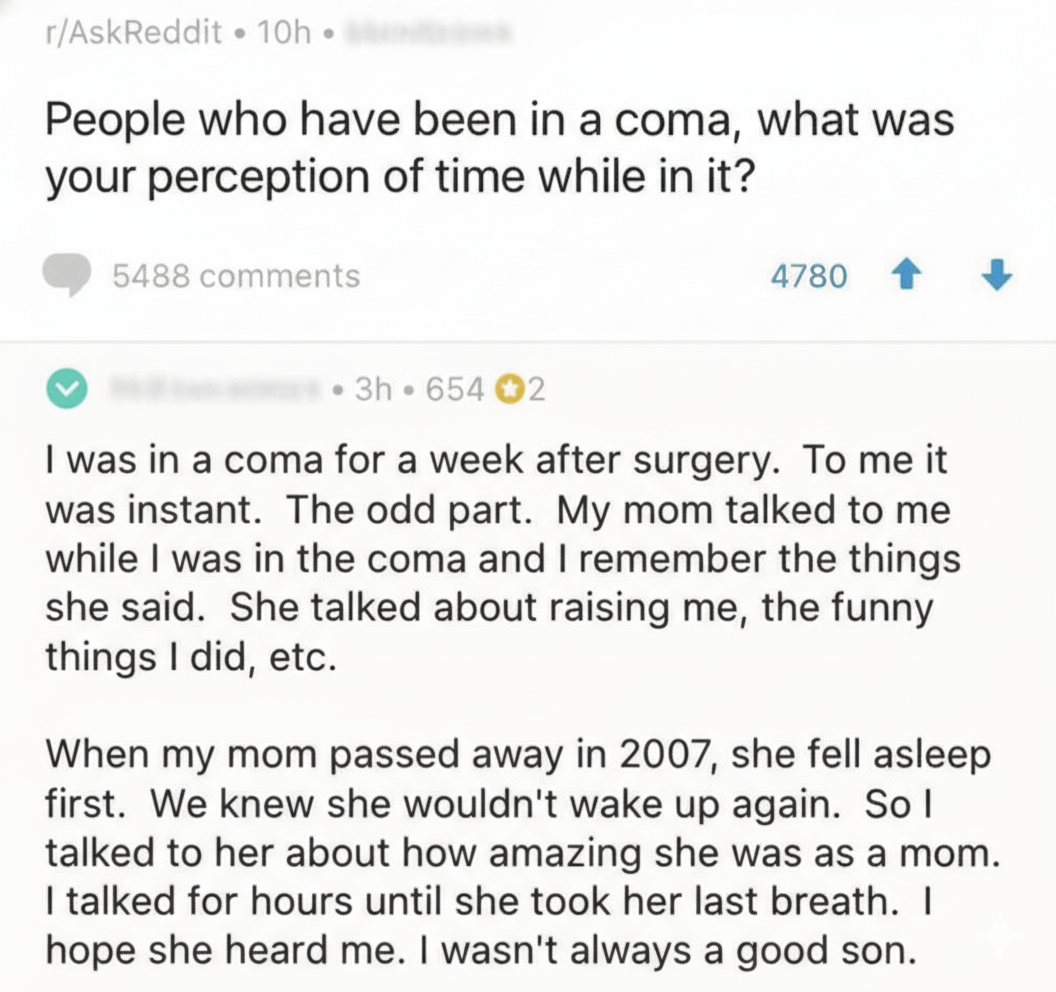Downvote the coma perception post
The image size is (1056, 992).
click(x=996, y=274)
